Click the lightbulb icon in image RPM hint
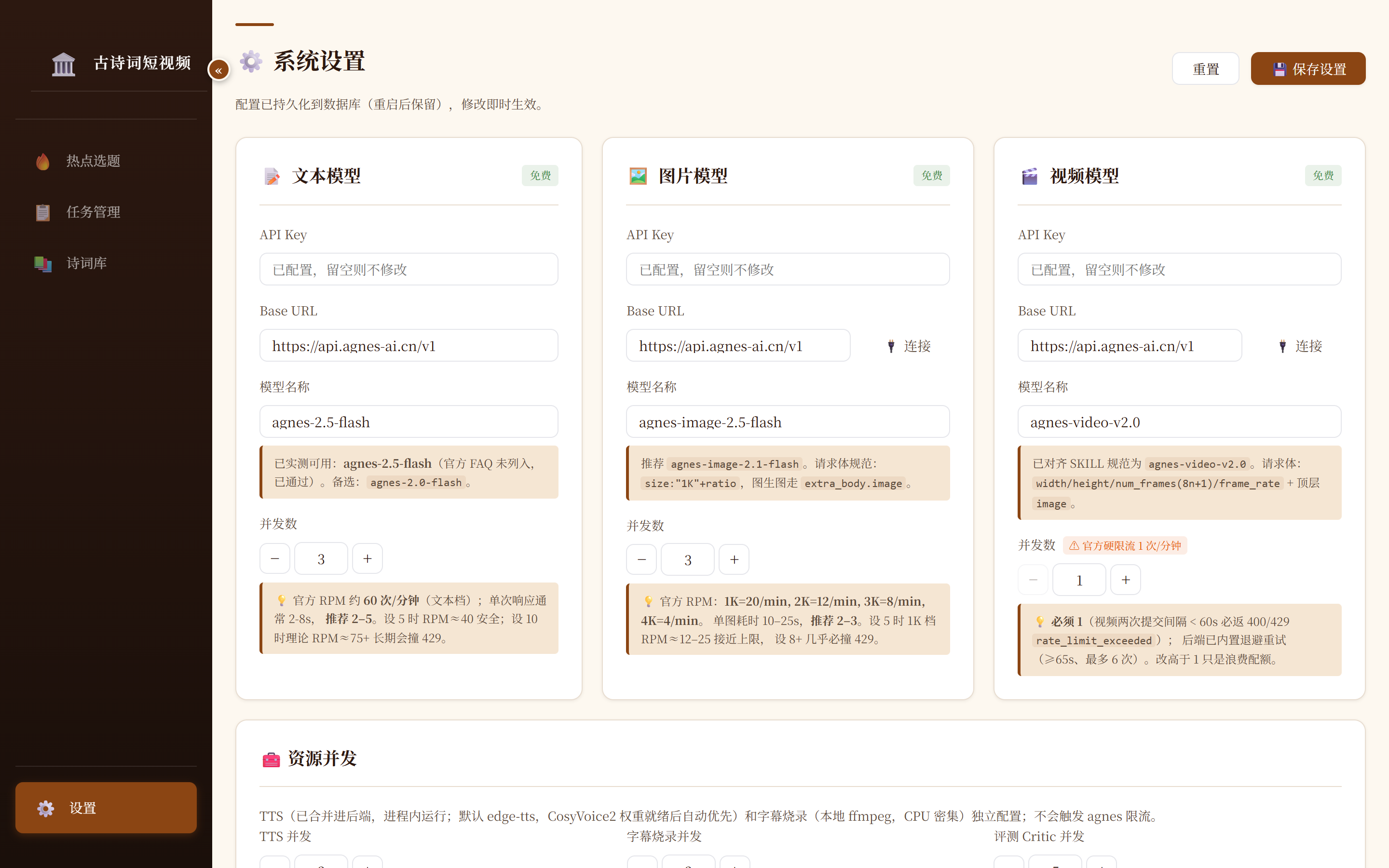This screenshot has width=1389, height=868. (648, 601)
